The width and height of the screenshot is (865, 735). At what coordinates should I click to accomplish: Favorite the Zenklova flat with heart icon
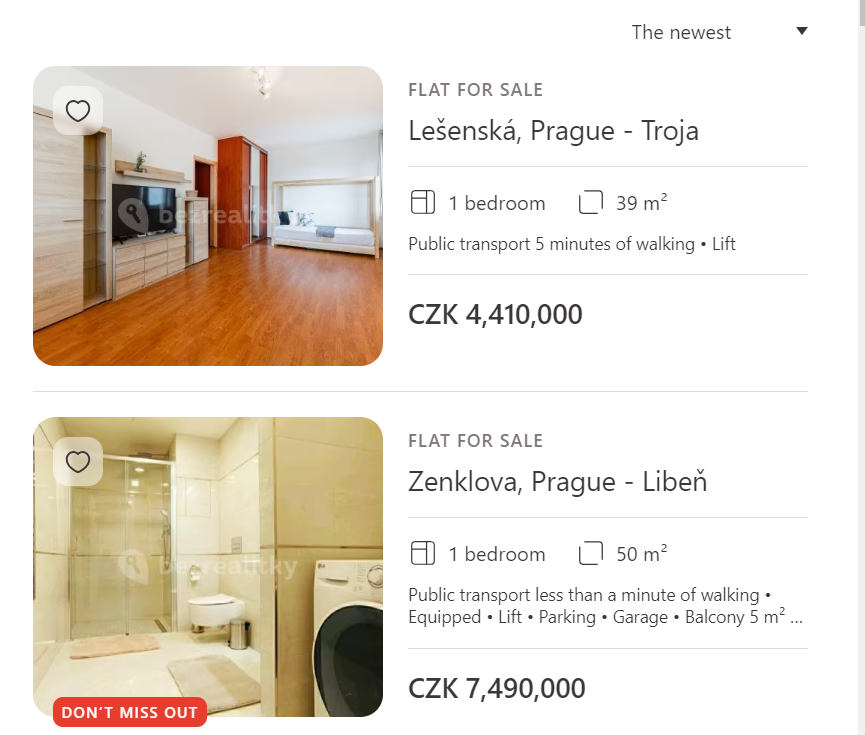click(x=78, y=461)
